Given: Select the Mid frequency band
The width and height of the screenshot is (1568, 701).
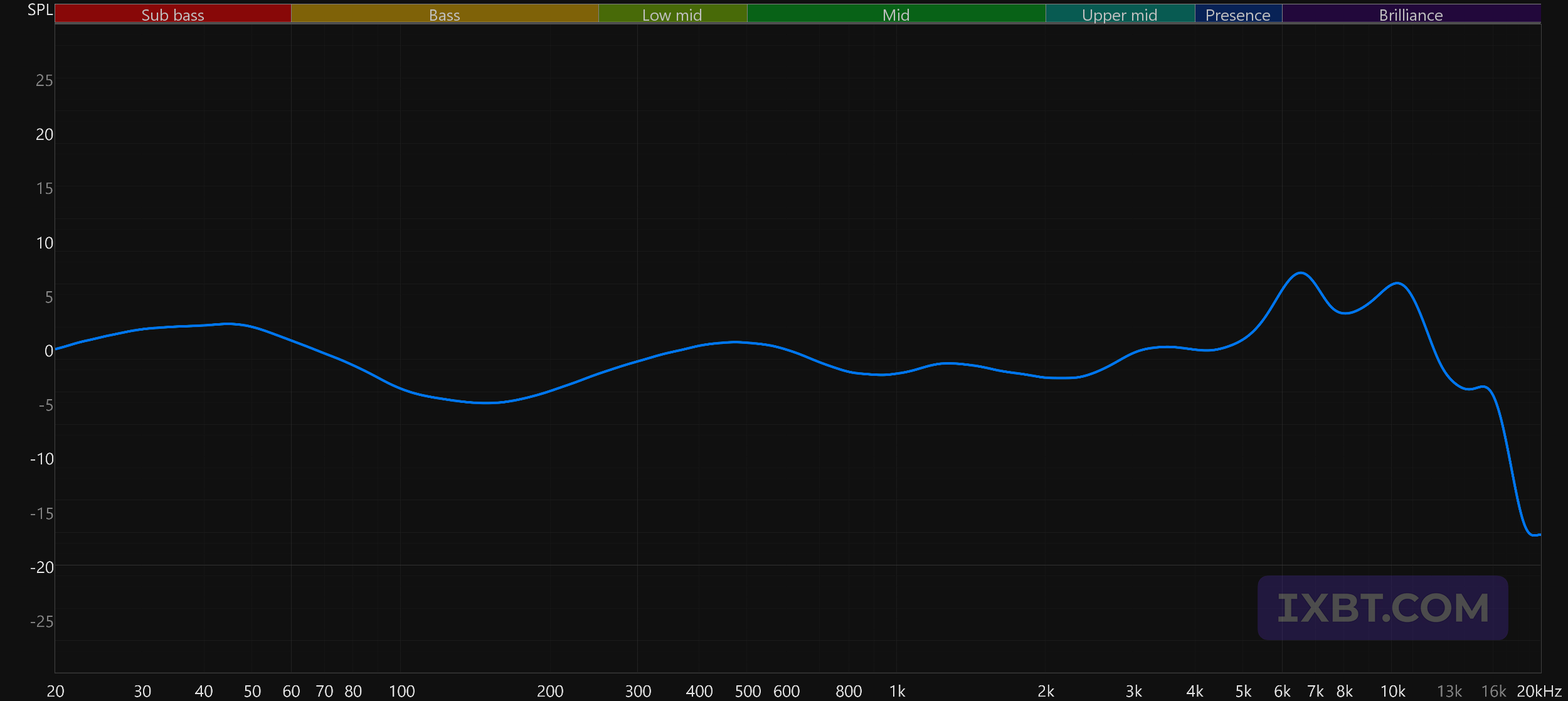Looking at the screenshot, I should (x=896, y=14).
